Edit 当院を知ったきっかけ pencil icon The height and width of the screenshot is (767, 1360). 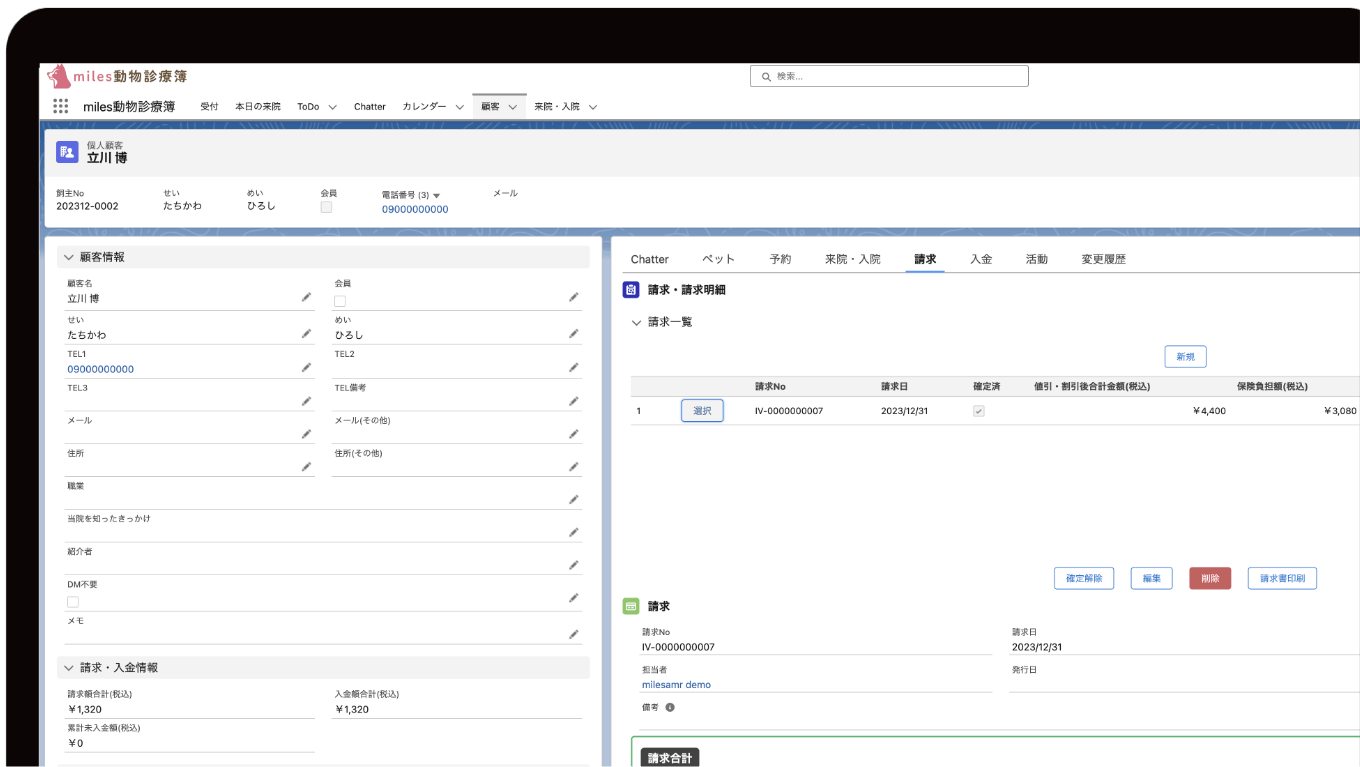(x=574, y=532)
